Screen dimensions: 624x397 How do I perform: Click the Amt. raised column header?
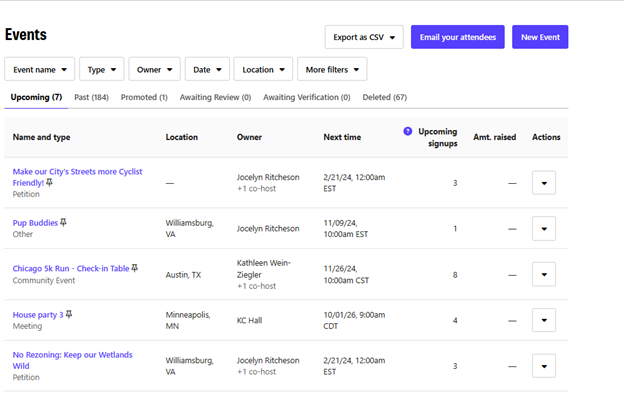click(x=495, y=137)
